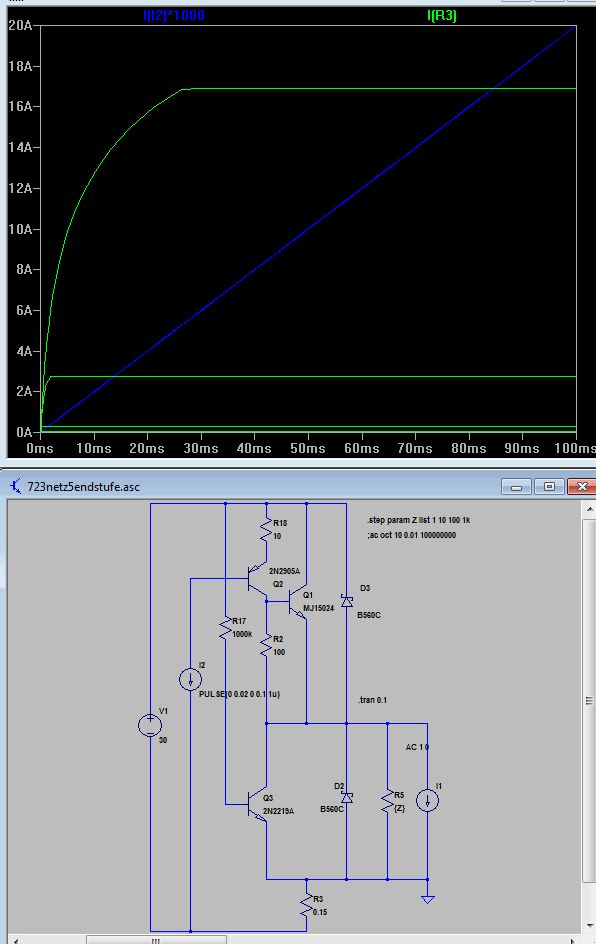Click the AC 1 0 text near I1
The image size is (596, 944).
[417, 747]
